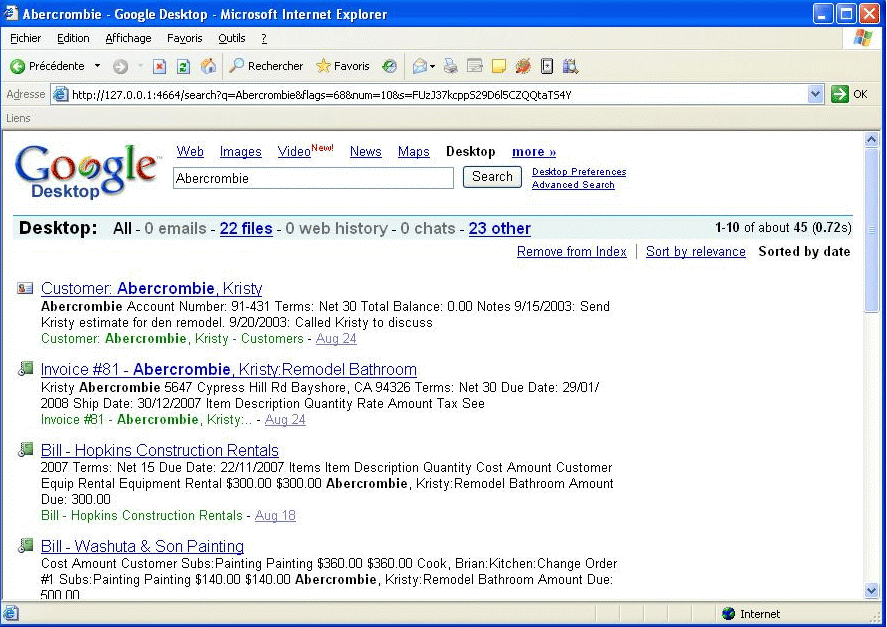Open the more » link
887x627 pixels.
click(x=534, y=152)
